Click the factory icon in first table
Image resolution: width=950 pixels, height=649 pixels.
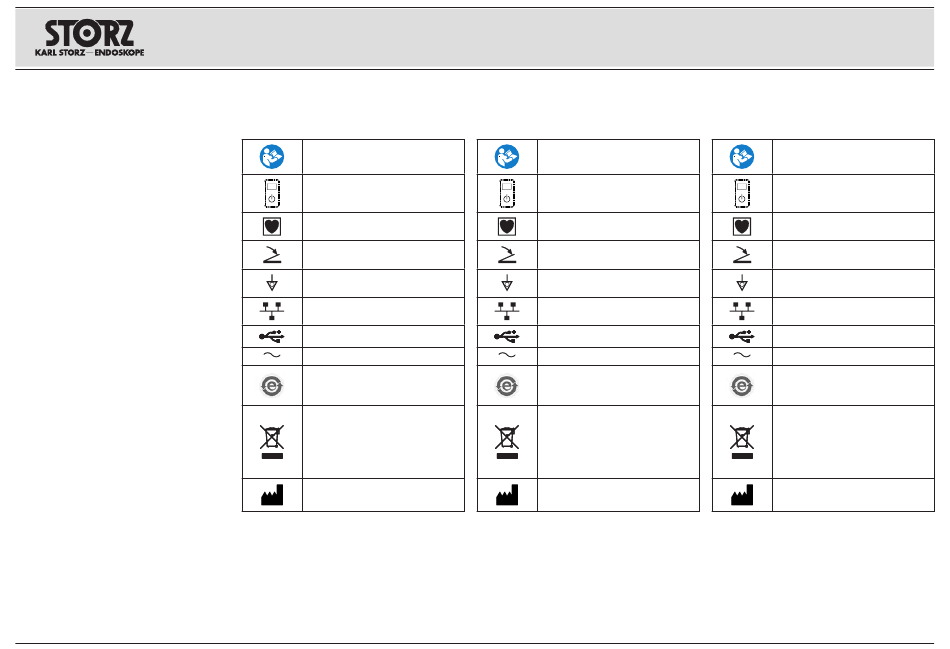click(x=272, y=494)
